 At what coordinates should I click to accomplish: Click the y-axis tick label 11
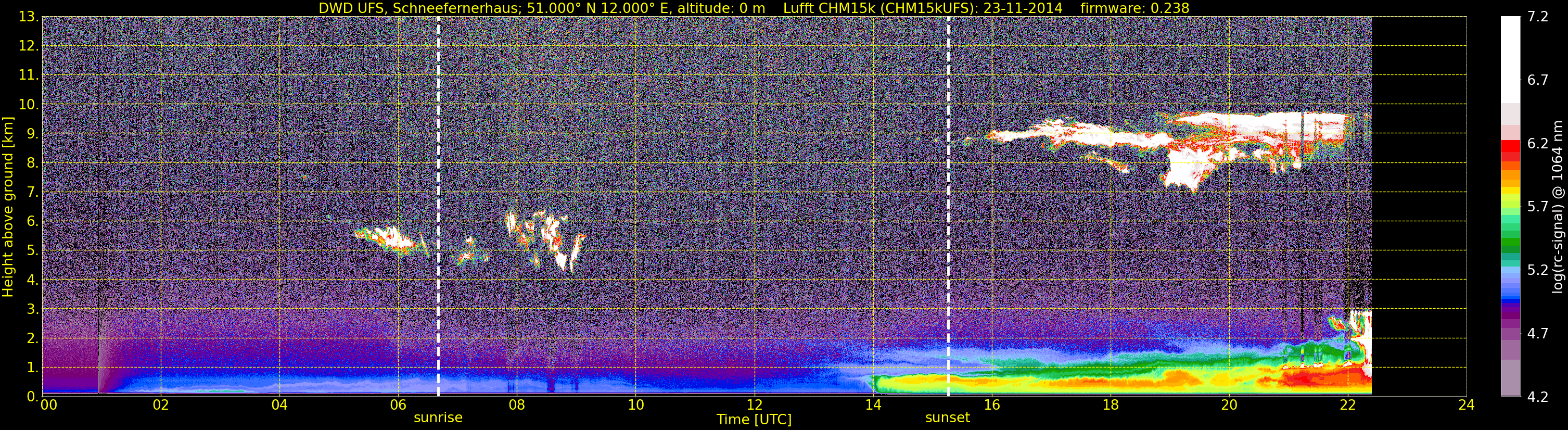click(x=28, y=75)
